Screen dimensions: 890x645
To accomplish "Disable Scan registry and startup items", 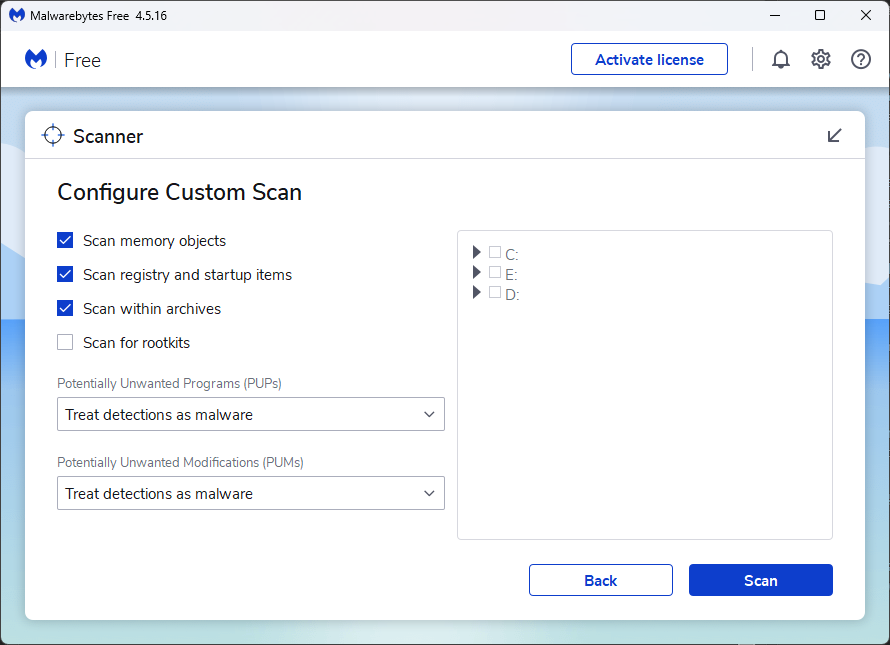I will point(65,275).
